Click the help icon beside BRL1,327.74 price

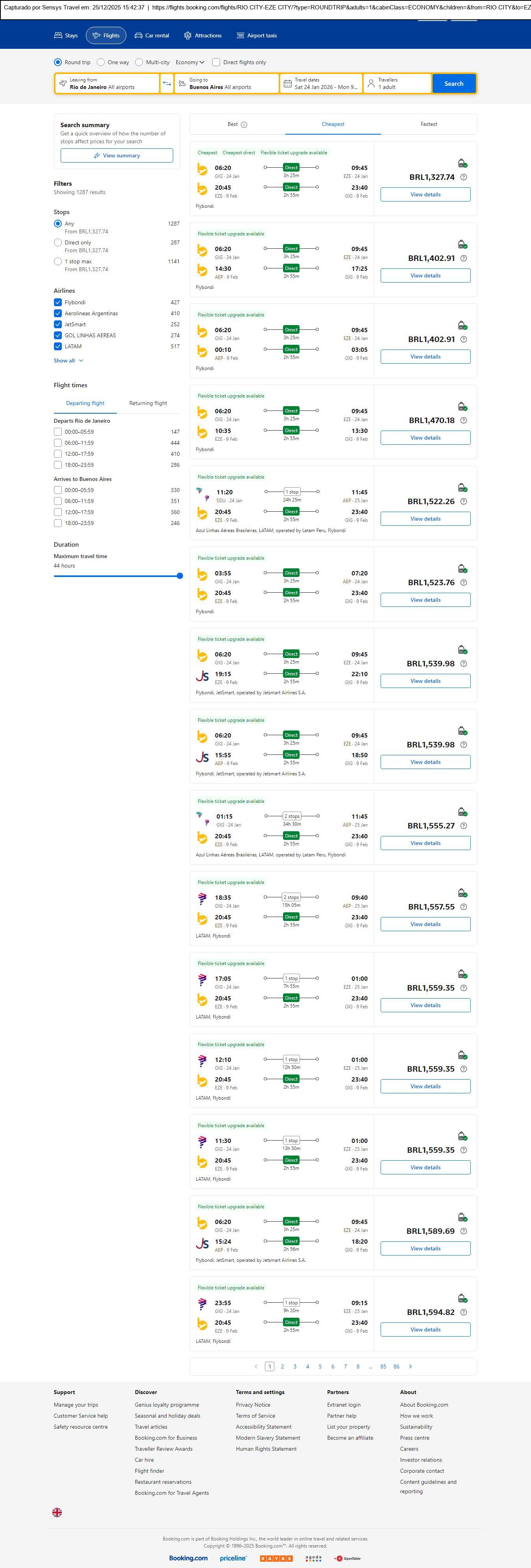tap(463, 177)
